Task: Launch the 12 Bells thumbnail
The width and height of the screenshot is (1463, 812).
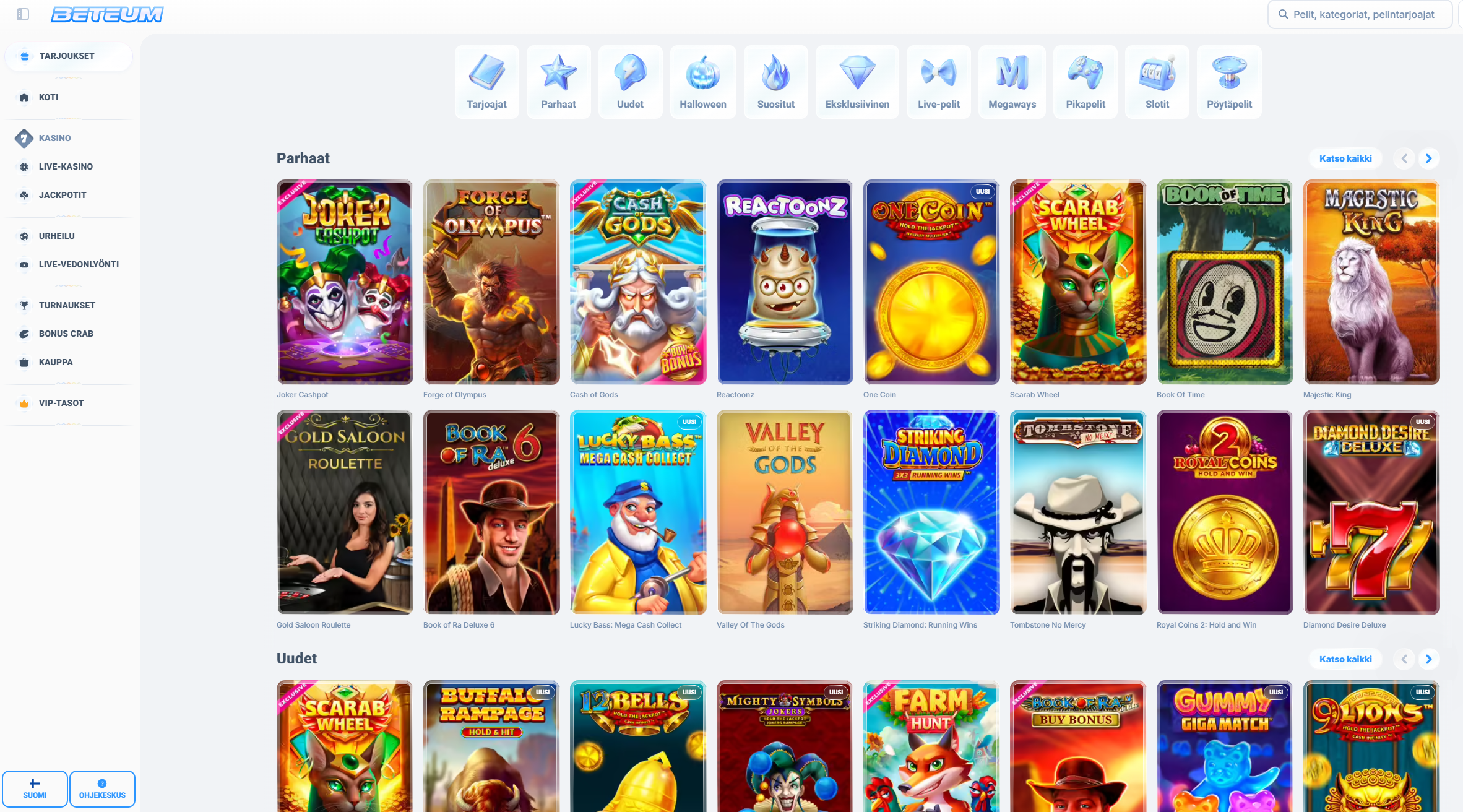Action: point(637,746)
